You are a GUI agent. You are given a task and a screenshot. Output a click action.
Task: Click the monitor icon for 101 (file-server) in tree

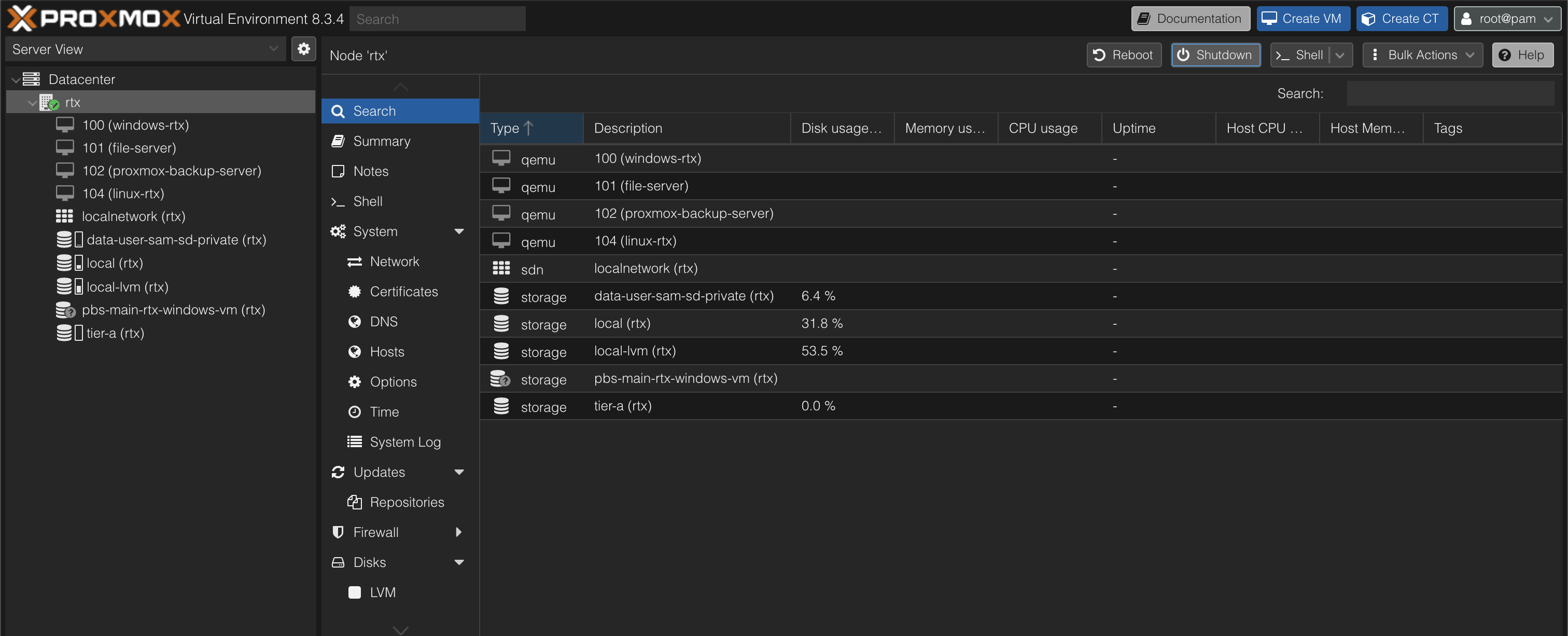click(x=65, y=147)
